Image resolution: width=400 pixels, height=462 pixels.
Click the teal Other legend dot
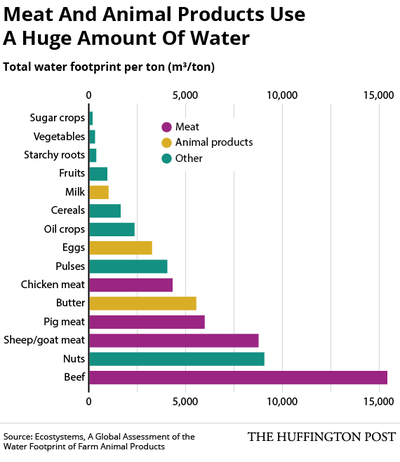(166, 158)
